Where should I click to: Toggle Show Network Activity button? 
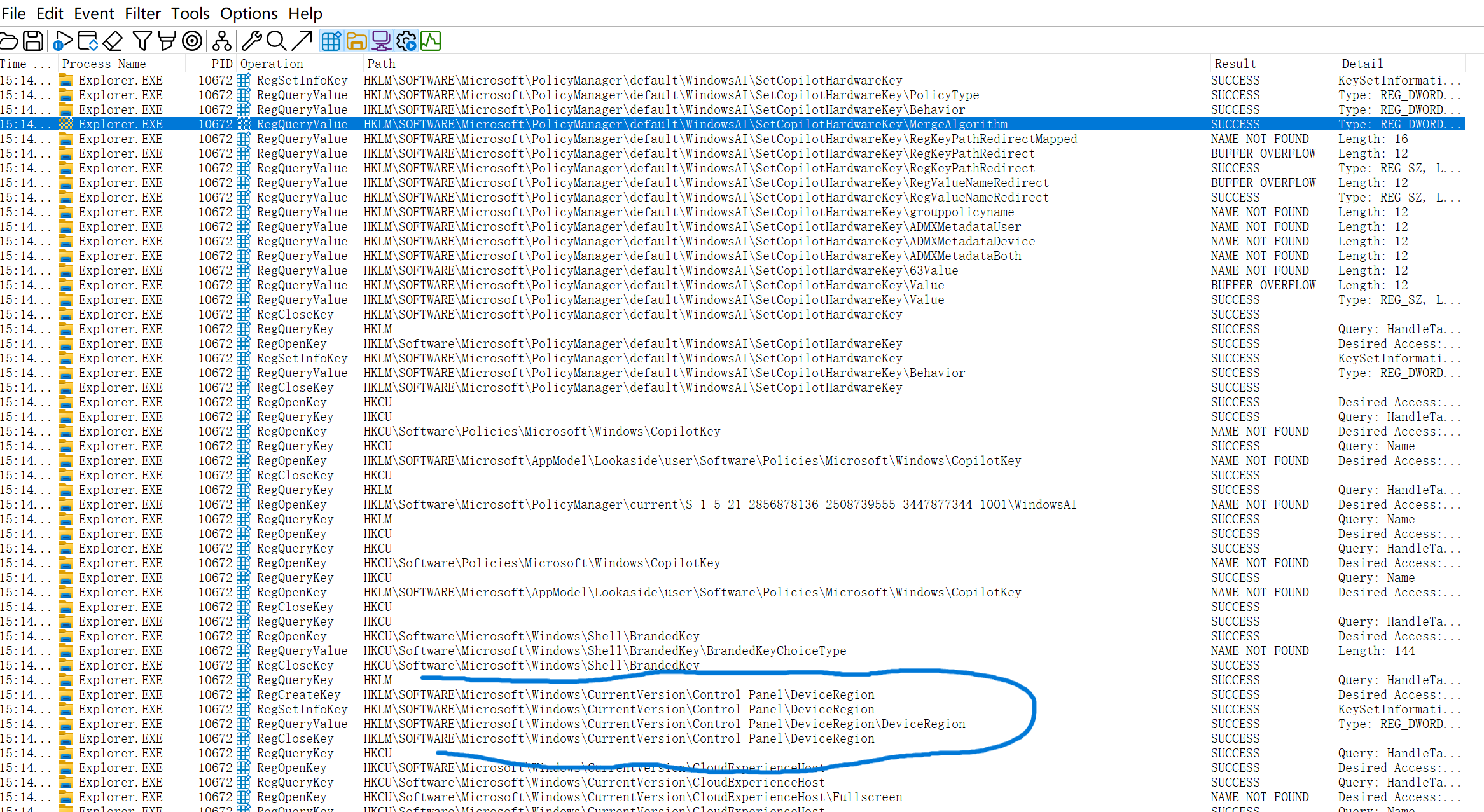pyautogui.click(x=381, y=41)
